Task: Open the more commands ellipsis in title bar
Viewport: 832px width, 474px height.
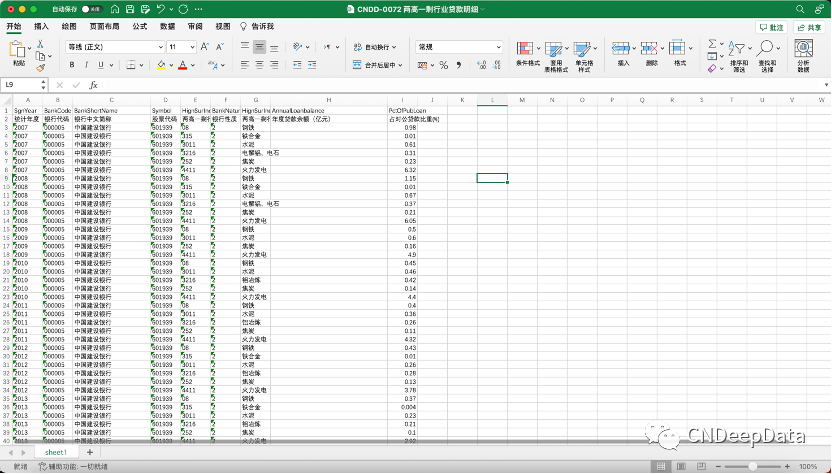Action: click(198, 9)
